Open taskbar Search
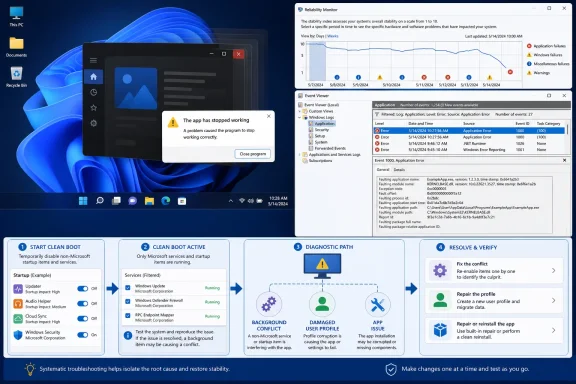The width and height of the screenshot is (576, 384). click(100, 201)
